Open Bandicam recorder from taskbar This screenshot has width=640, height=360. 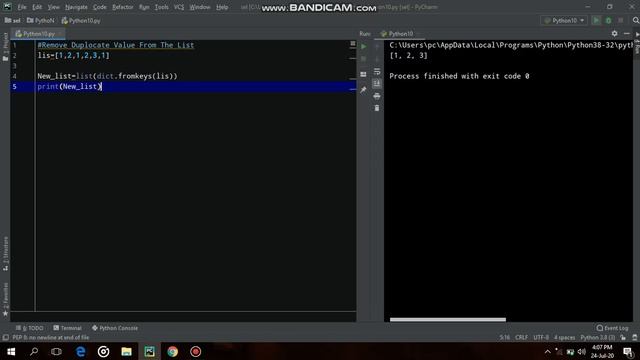pyautogui.click(x=196, y=351)
